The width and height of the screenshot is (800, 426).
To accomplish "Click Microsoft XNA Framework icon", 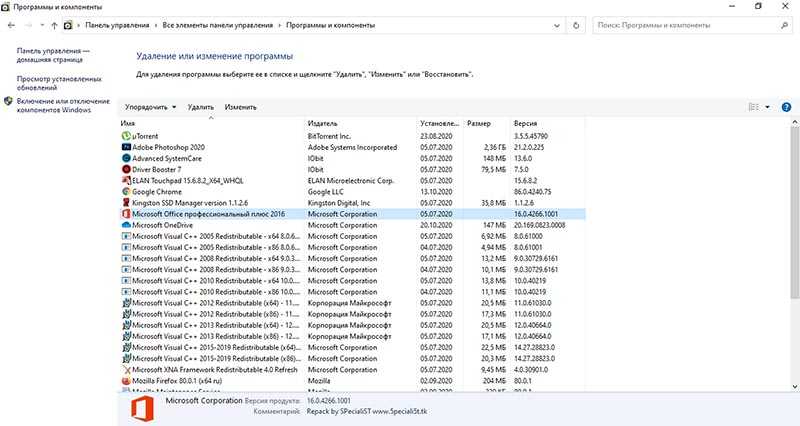I will pos(126,370).
